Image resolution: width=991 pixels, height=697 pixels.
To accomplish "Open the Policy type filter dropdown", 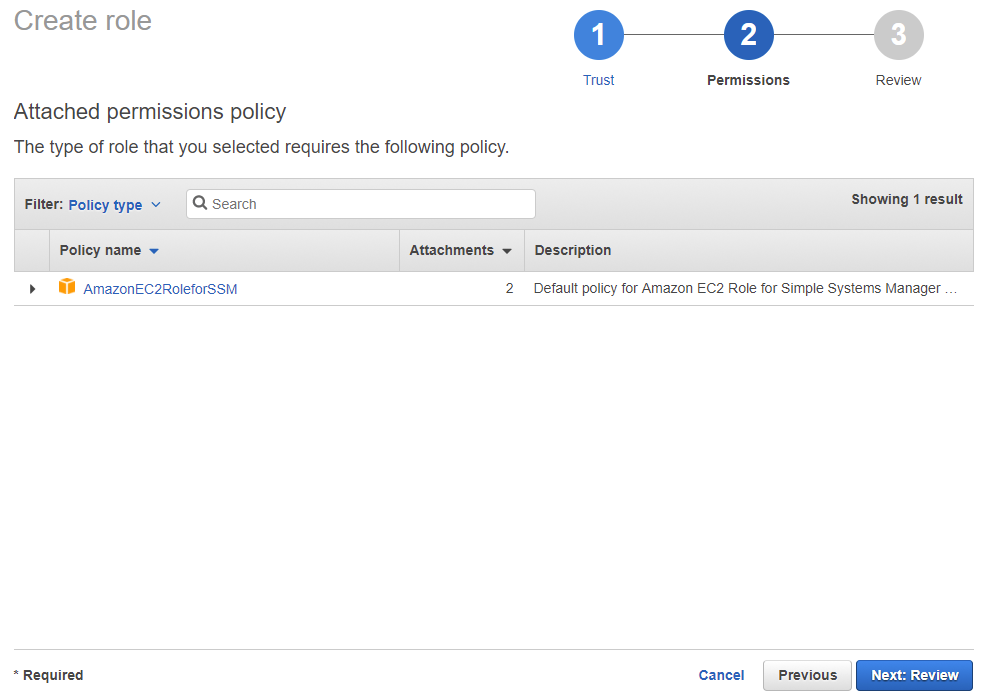I will point(114,205).
